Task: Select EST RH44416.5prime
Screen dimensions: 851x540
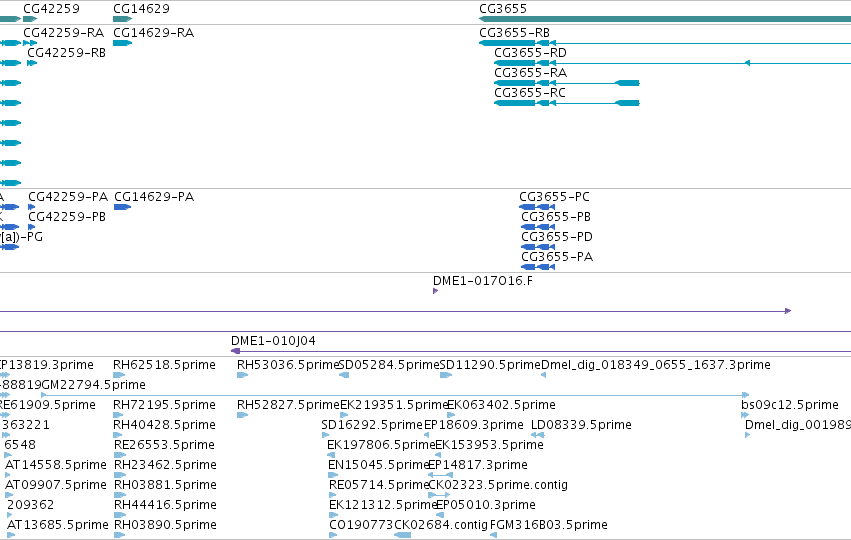Action: click(165, 505)
